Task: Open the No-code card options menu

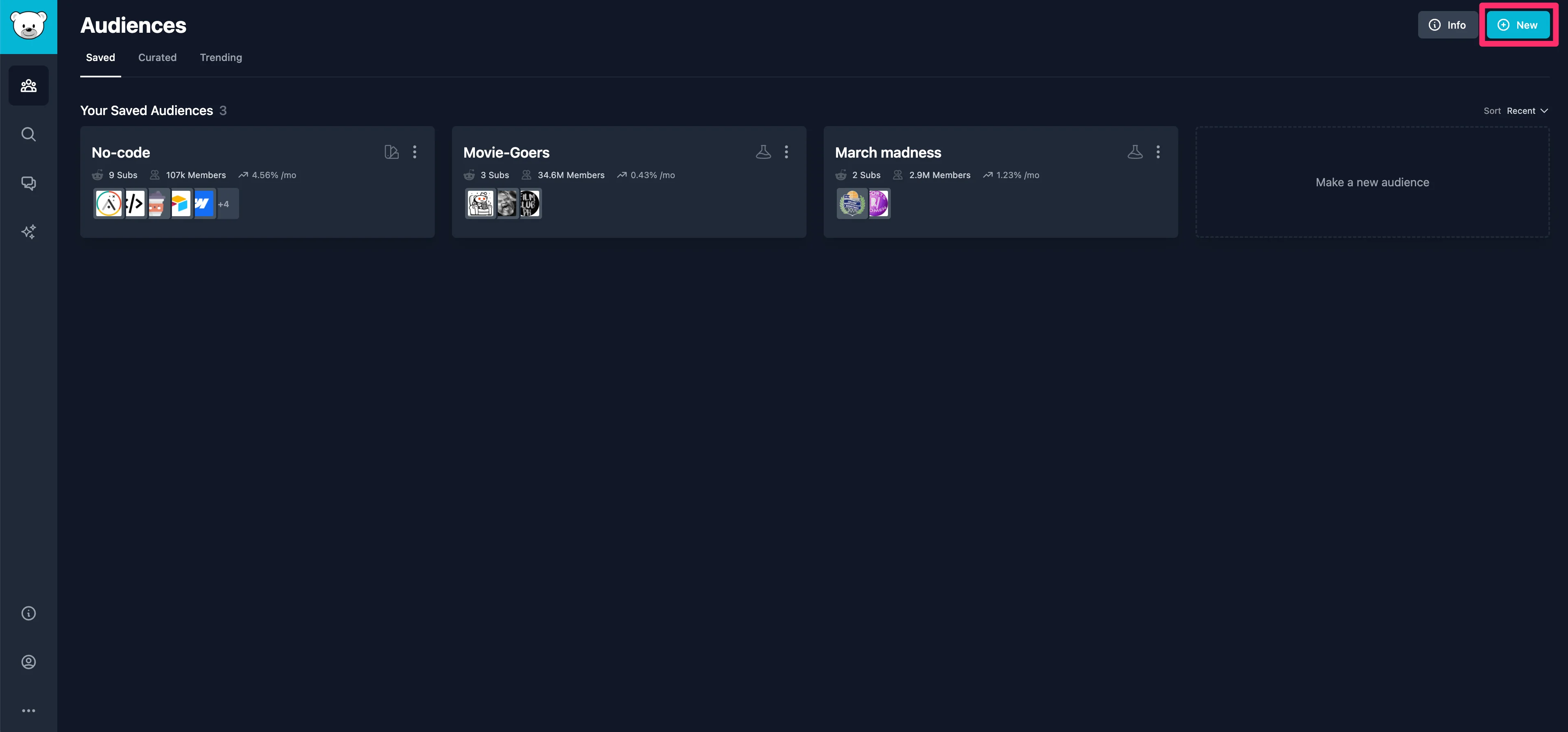Action: (x=415, y=152)
